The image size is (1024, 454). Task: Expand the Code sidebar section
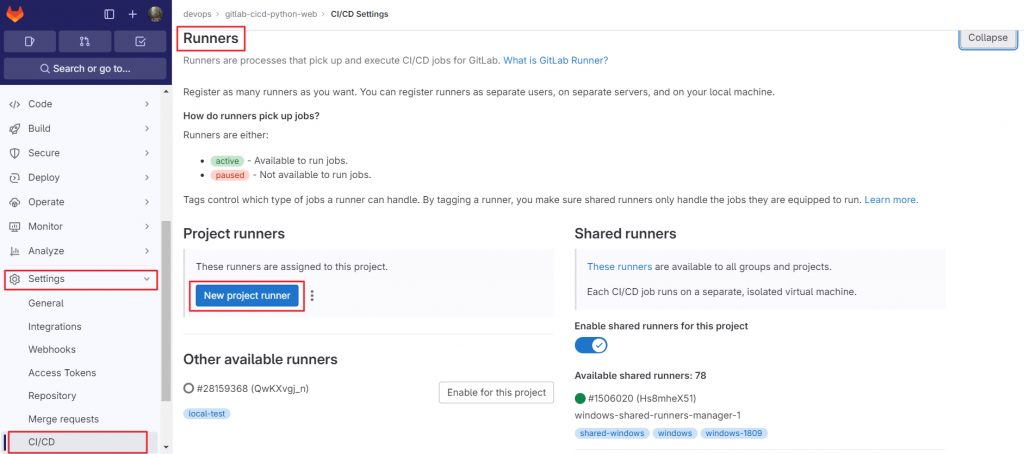(x=80, y=104)
